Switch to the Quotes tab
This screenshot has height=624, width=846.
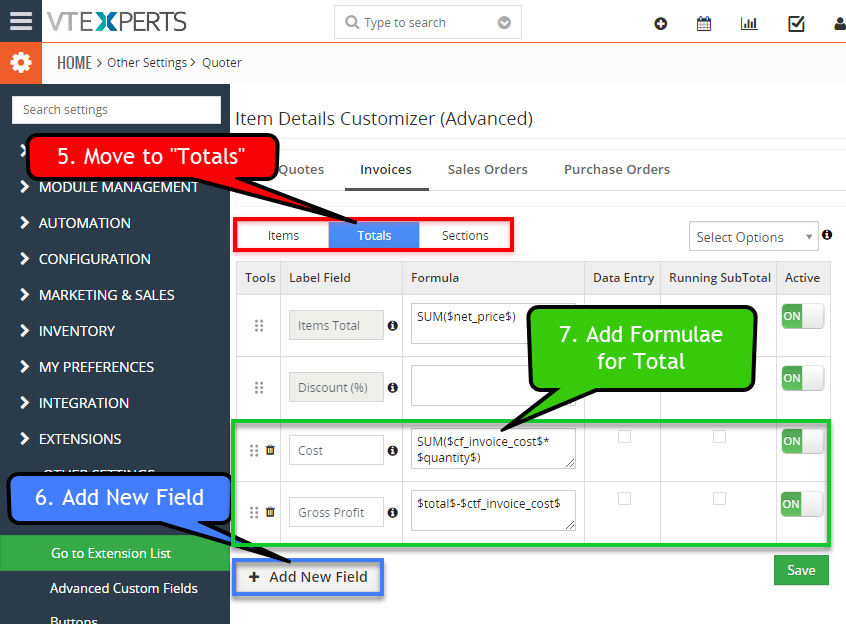[301, 169]
